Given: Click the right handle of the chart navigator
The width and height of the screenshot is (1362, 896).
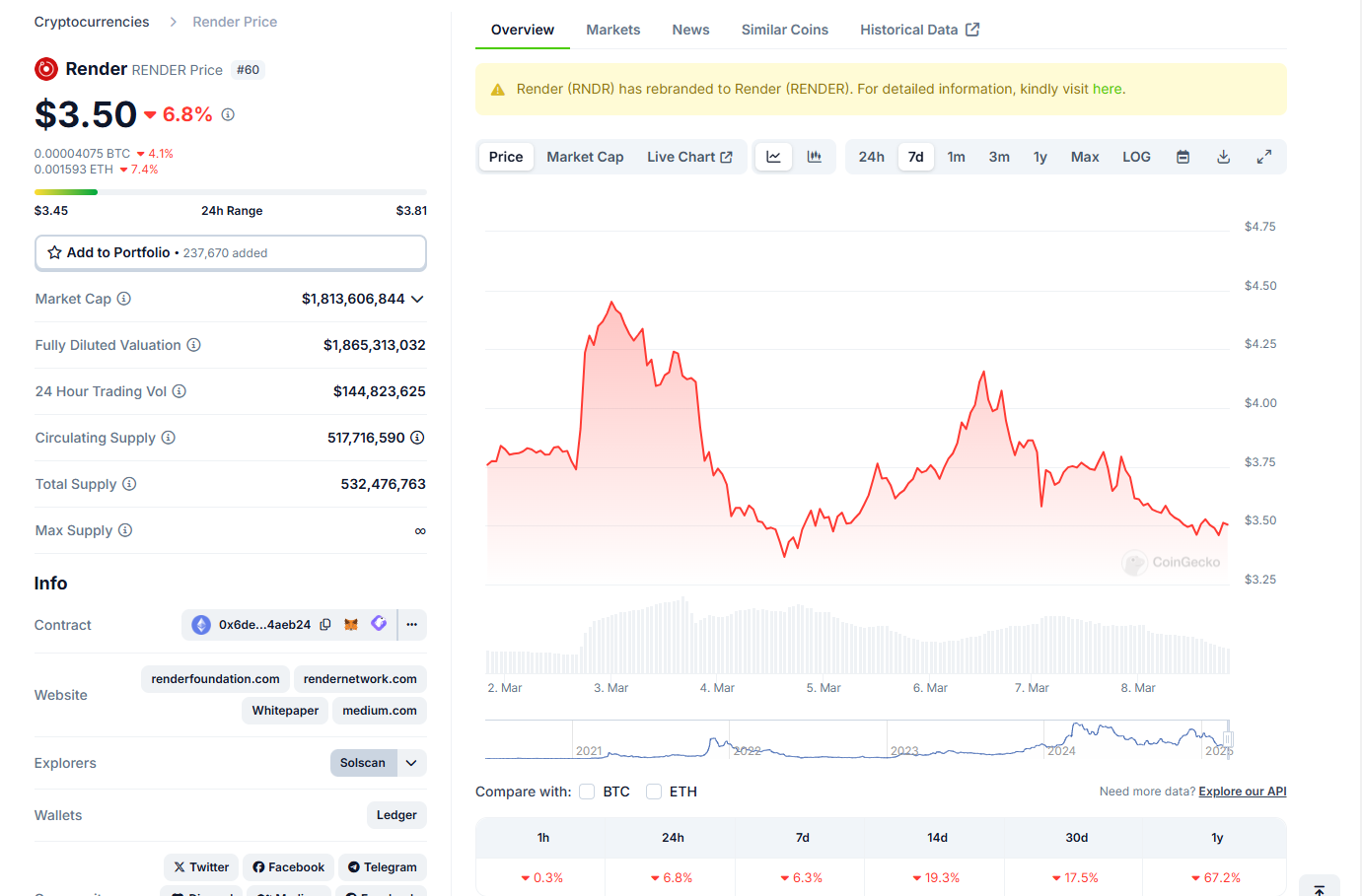Looking at the screenshot, I should [x=1229, y=738].
